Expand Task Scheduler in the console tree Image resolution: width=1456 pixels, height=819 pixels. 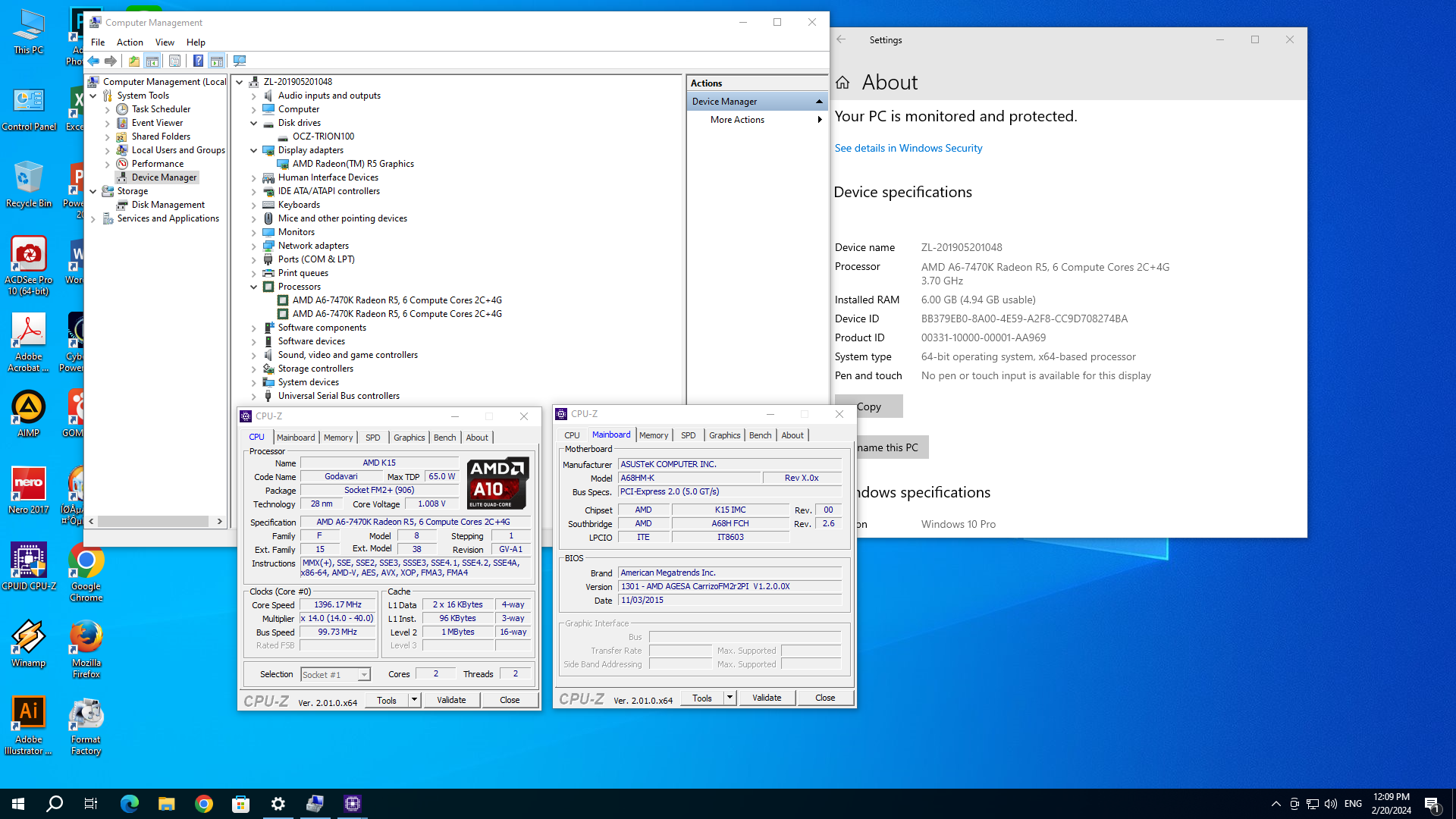pos(108,109)
